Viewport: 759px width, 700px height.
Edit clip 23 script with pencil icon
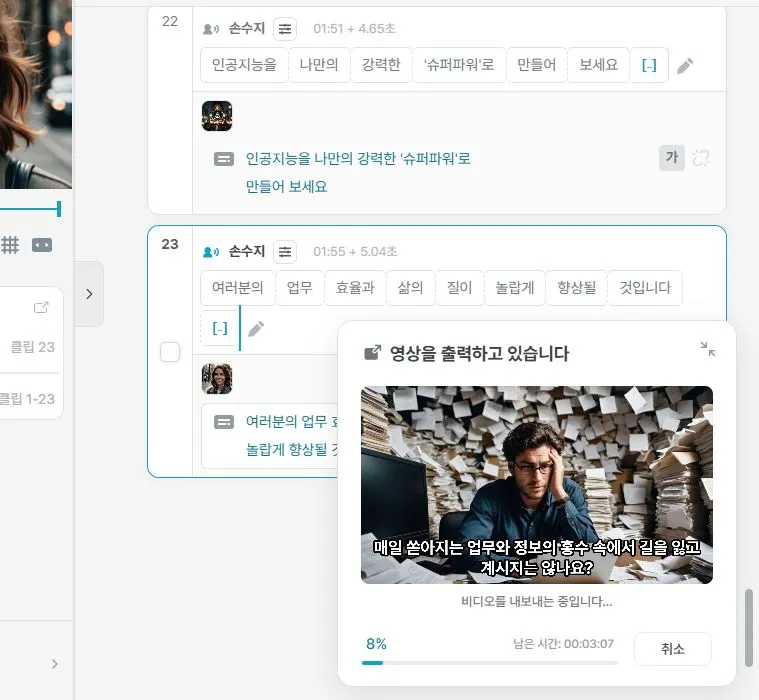(x=256, y=329)
